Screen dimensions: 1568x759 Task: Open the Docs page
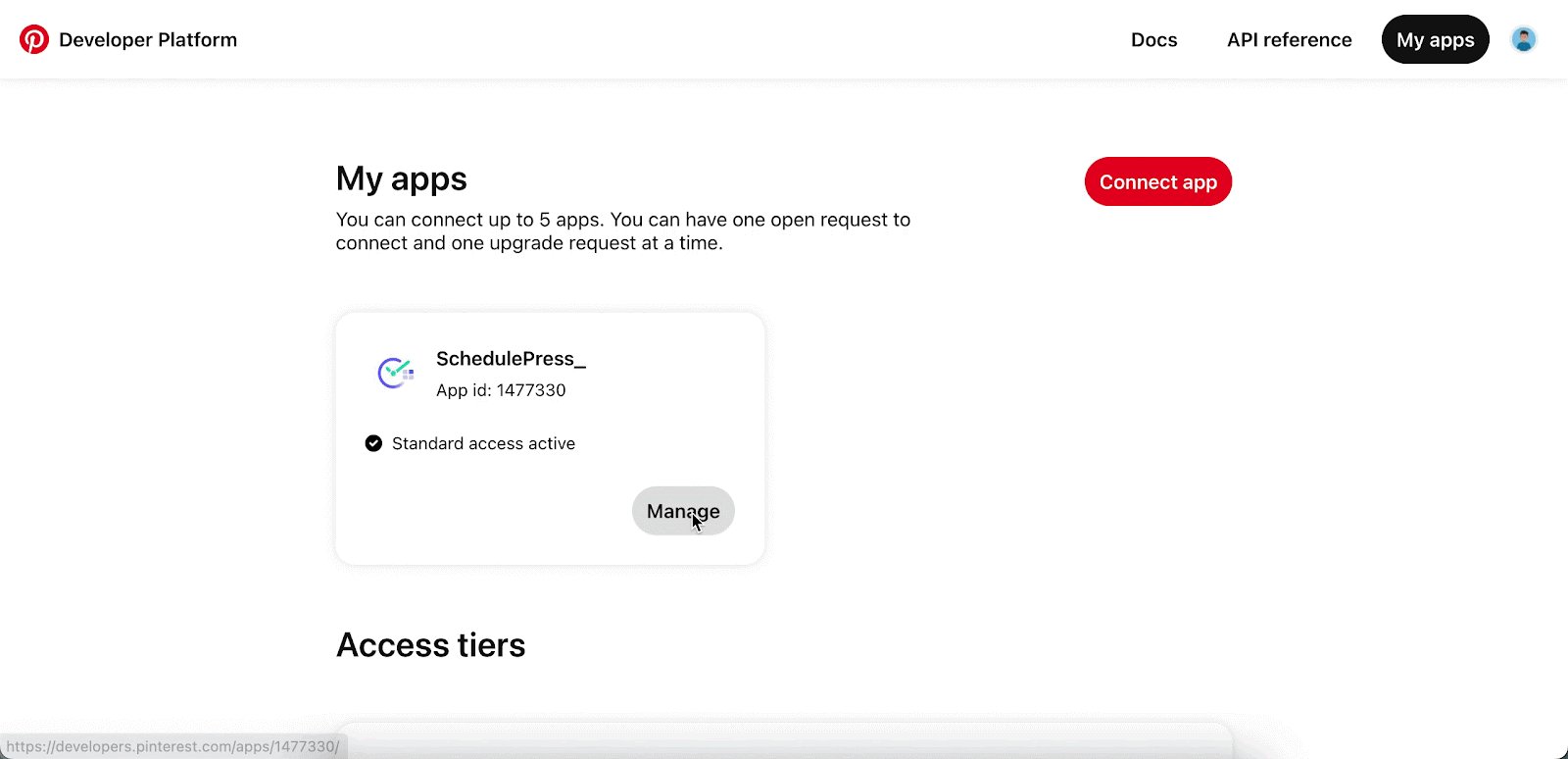pos(1153,40)
